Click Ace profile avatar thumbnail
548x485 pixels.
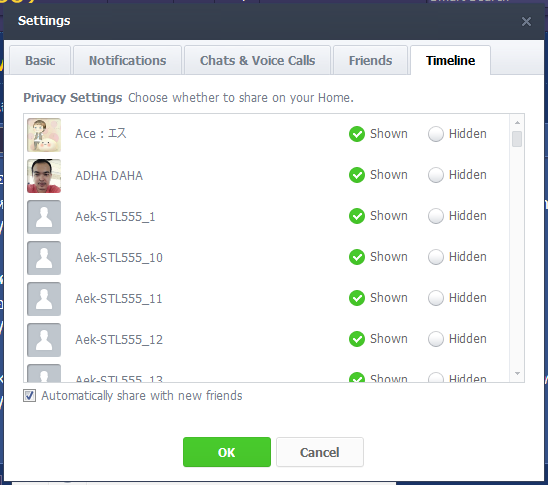pyautogui.click(x=44, y=135)
